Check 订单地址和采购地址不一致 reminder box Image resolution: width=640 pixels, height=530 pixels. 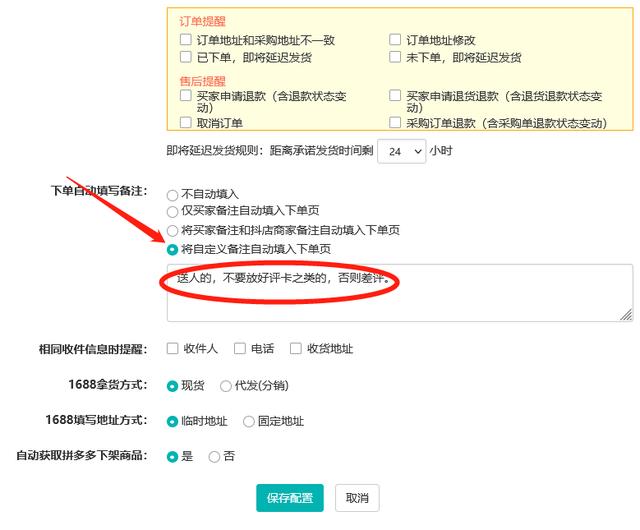coord(186,40)
